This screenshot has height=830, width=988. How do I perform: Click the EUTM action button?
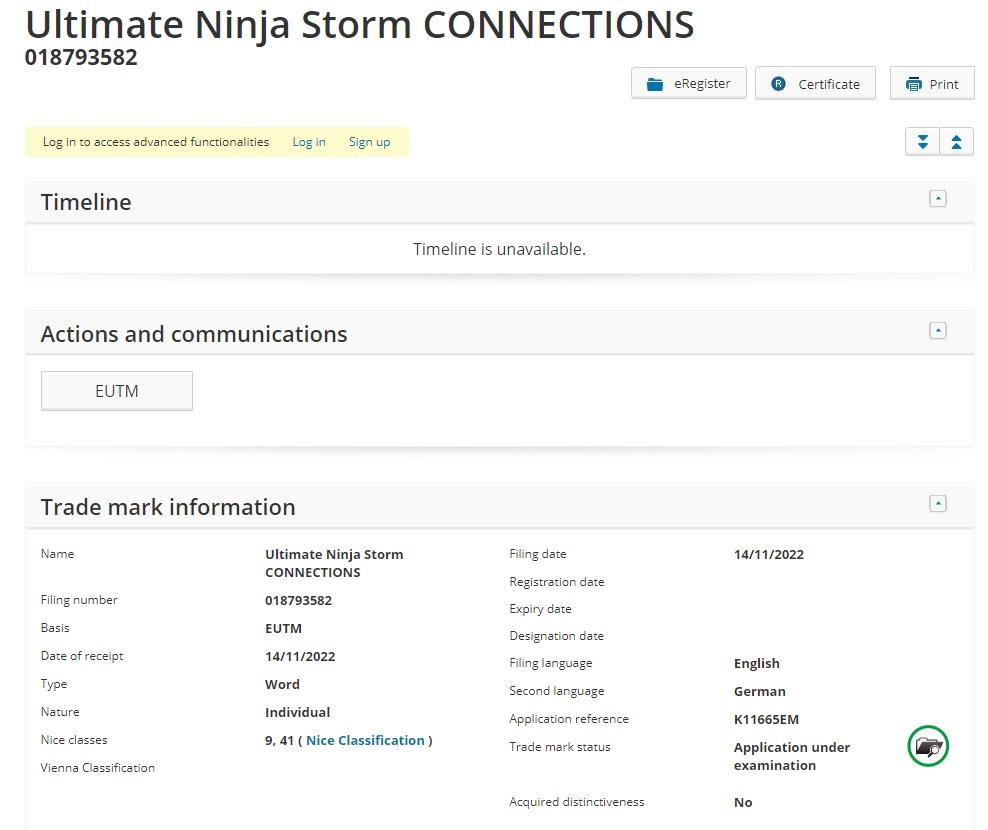[x=117, y=391]
